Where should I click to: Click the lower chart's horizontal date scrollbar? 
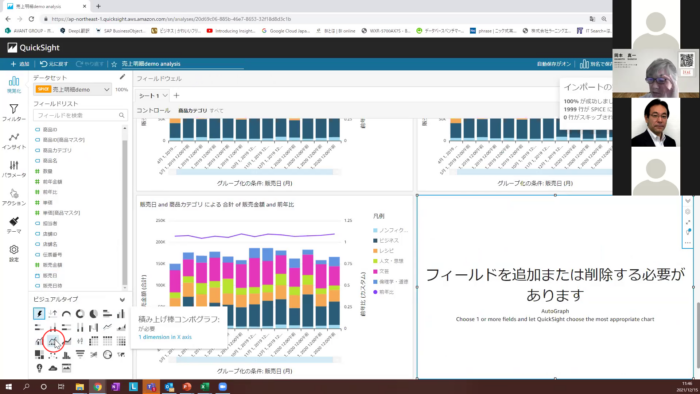coord(254,360)
